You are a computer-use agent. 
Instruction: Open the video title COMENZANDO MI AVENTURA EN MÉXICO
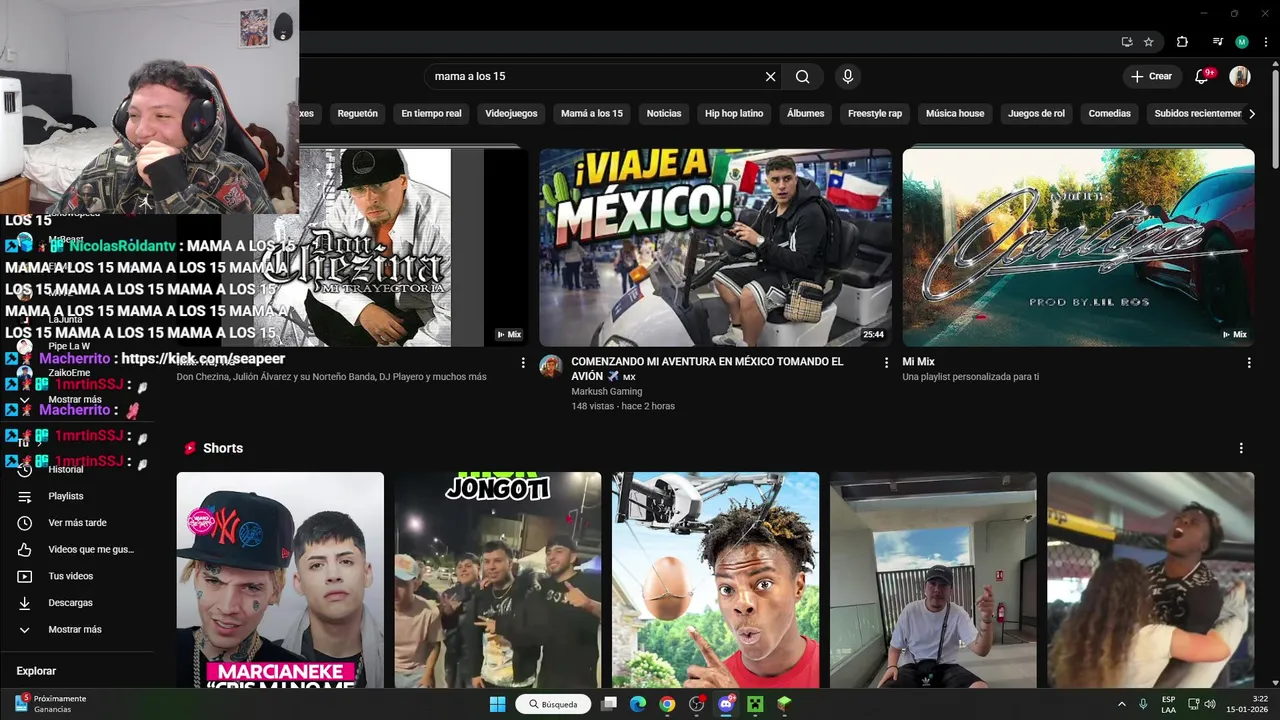coord(707,369)
